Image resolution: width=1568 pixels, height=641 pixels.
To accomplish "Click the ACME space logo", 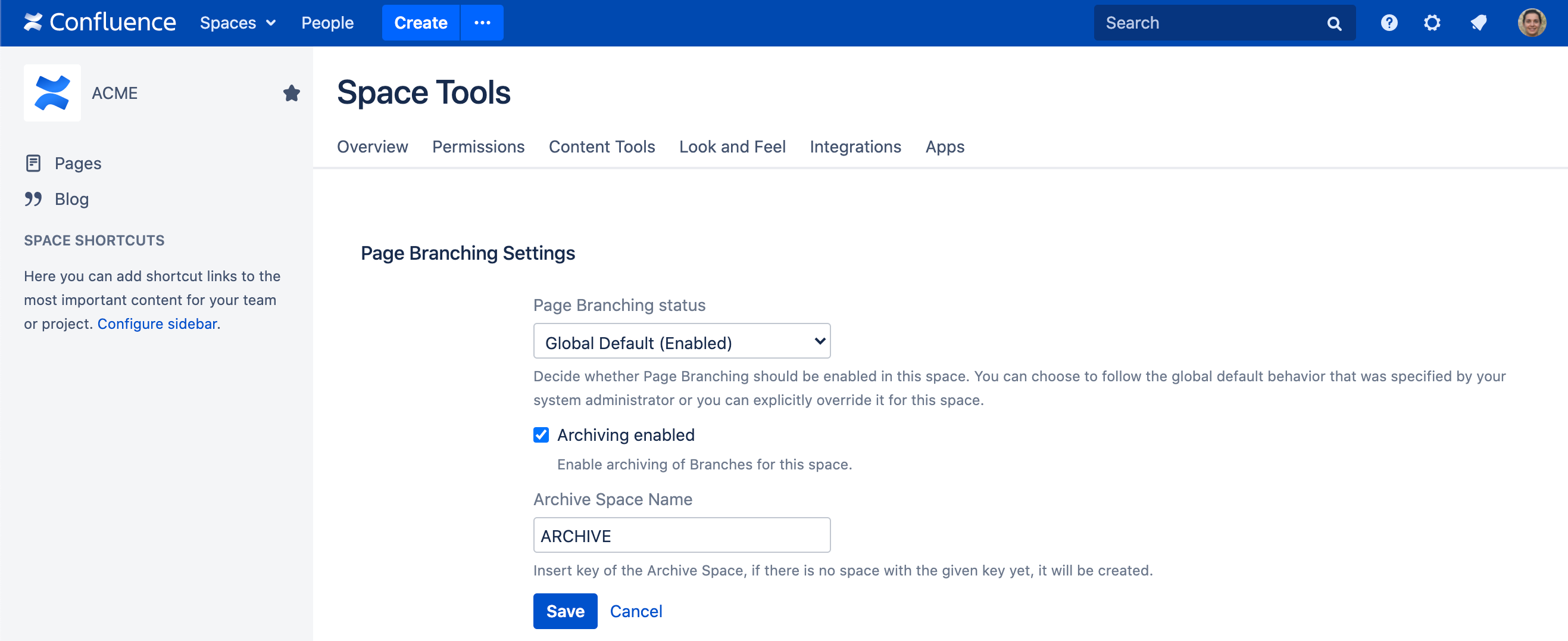I will point(52,92).
